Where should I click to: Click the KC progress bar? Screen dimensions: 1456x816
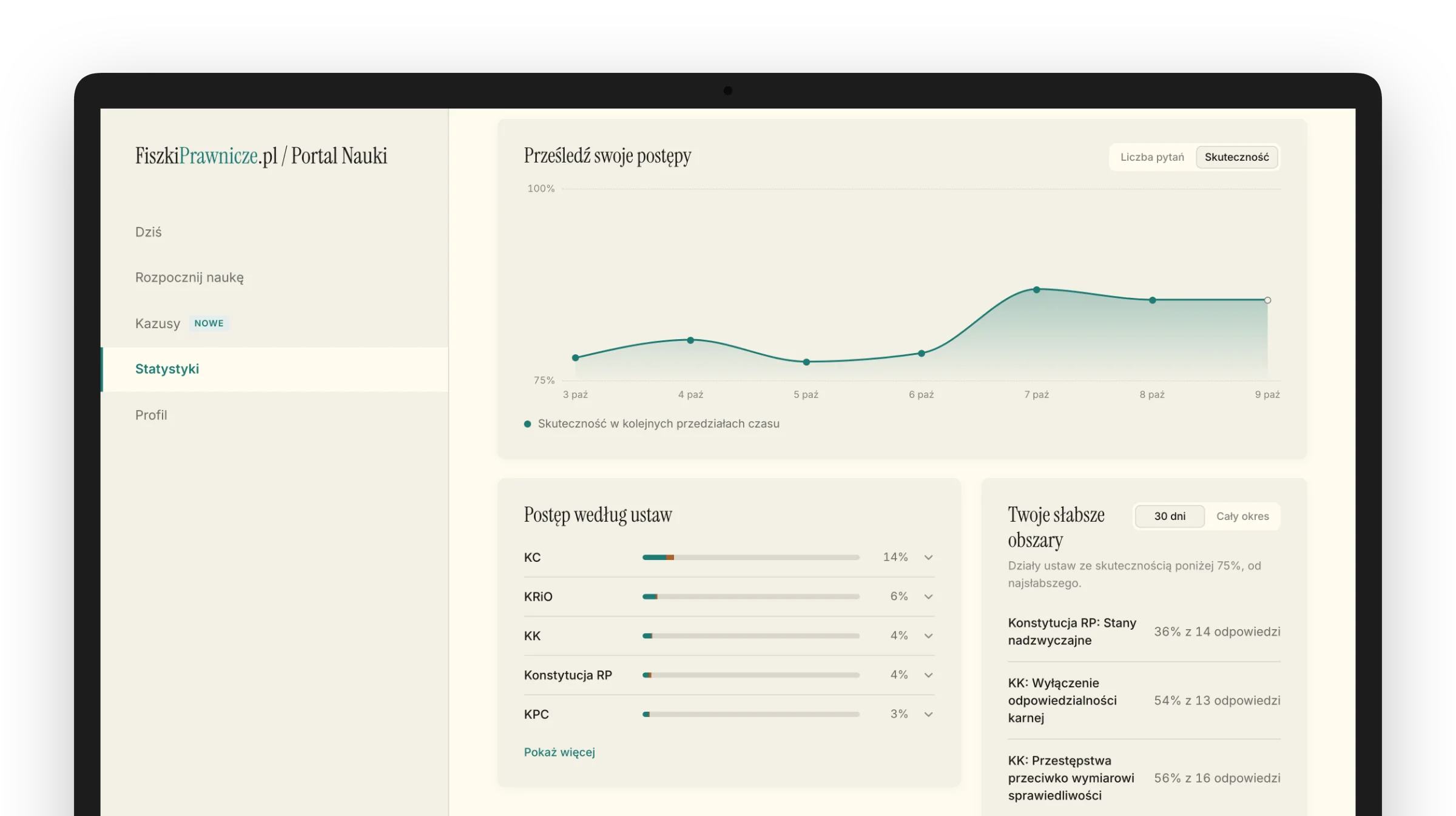point(750,557)
